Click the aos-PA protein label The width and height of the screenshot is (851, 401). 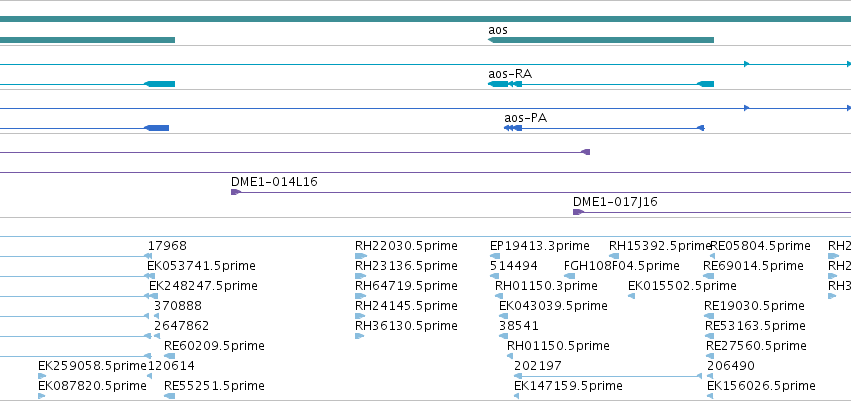pyautogui.click(x=525, y=118)
